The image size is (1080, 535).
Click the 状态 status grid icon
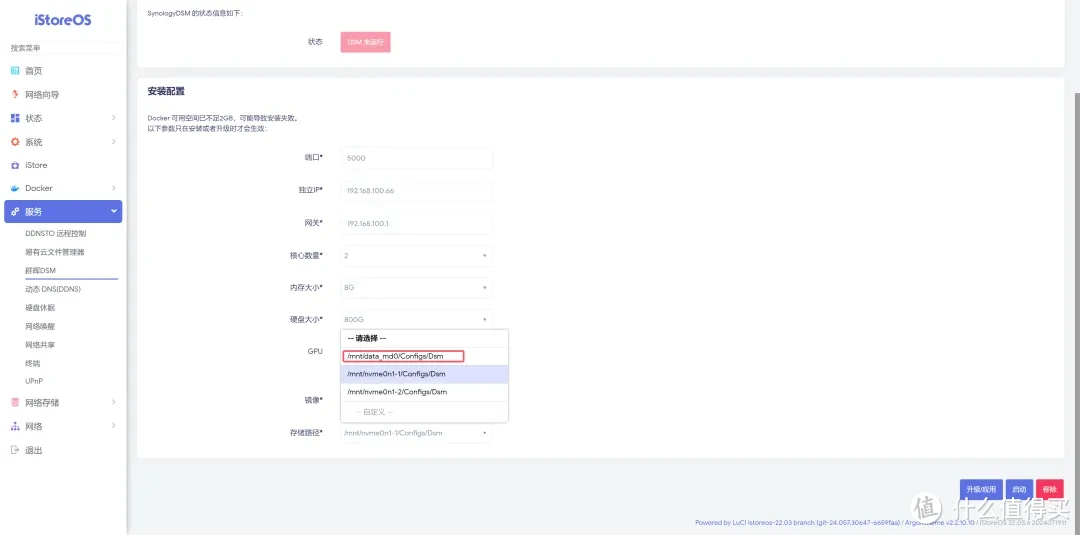[15, 118]
